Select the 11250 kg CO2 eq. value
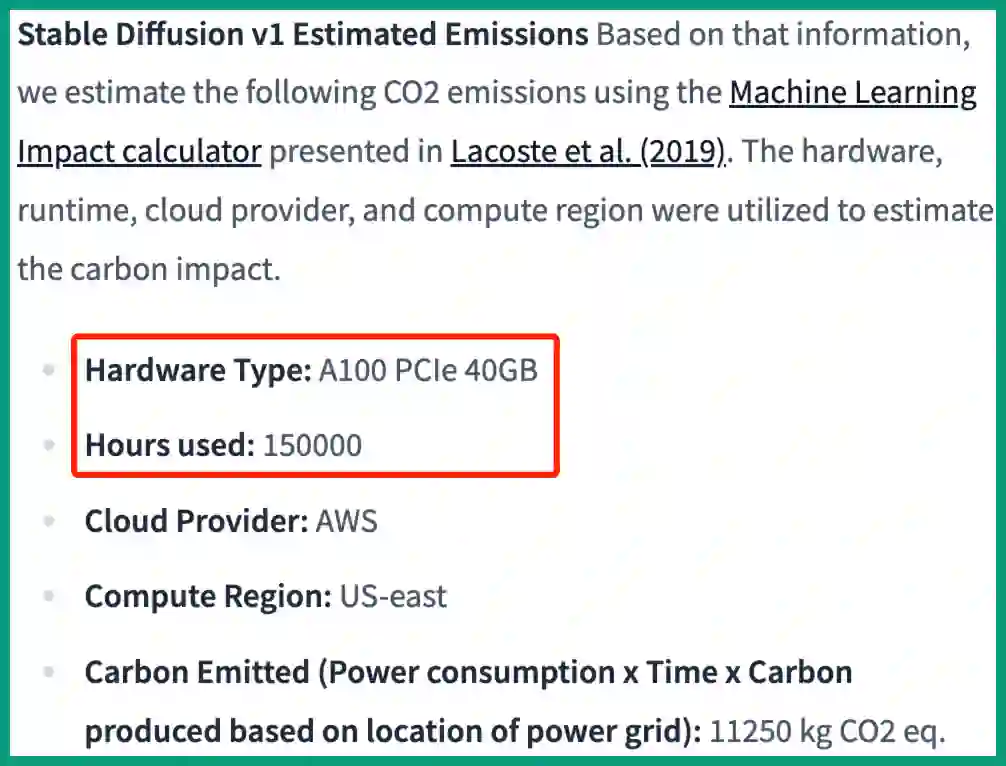The width and height of the screenshot is (1006, 766). [x=827, y=733]
